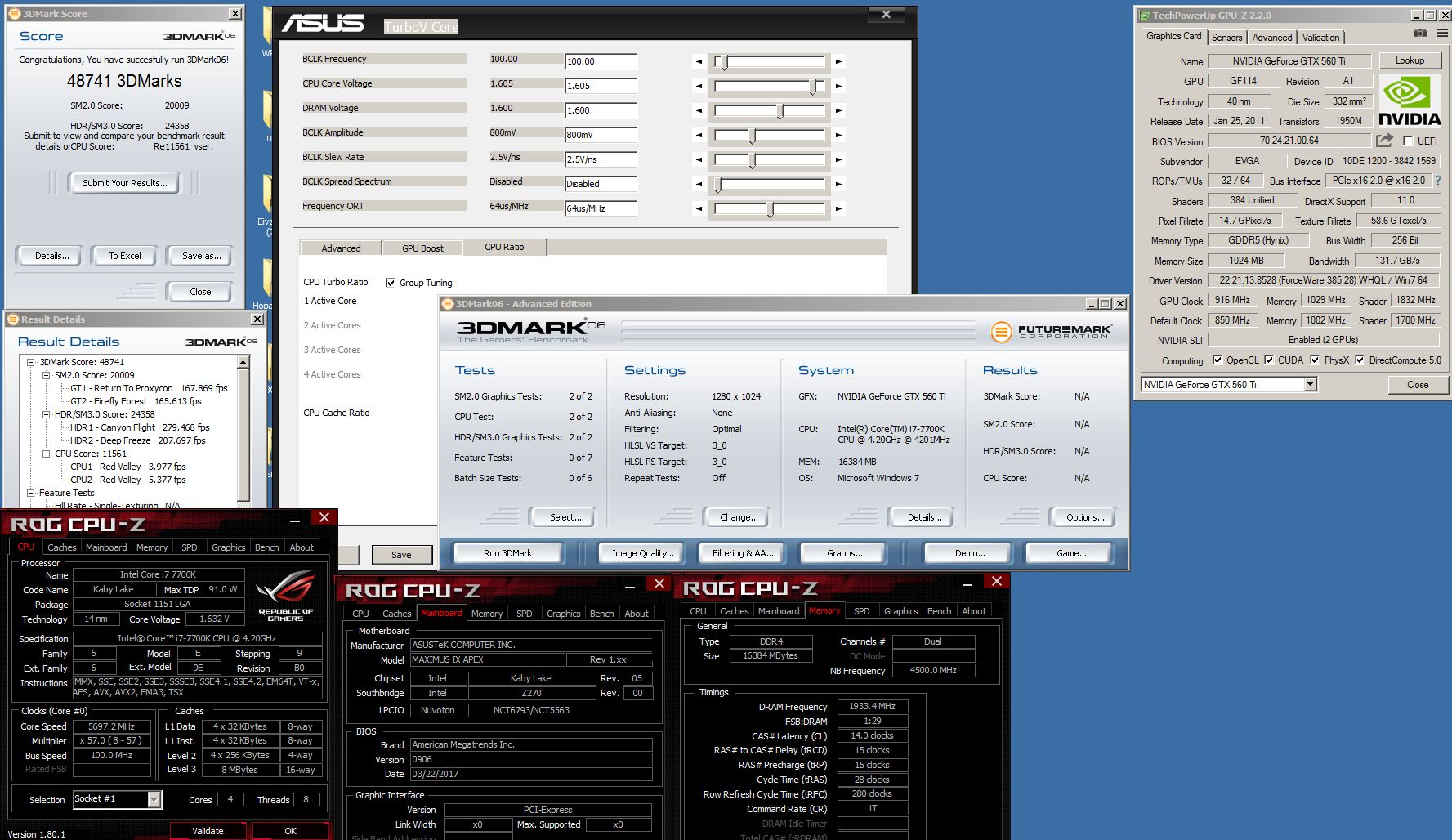Screen dimensions: 1452x840
Task: Decrease BCLK Slew Rate with left arrow
Action: point(699,159)
